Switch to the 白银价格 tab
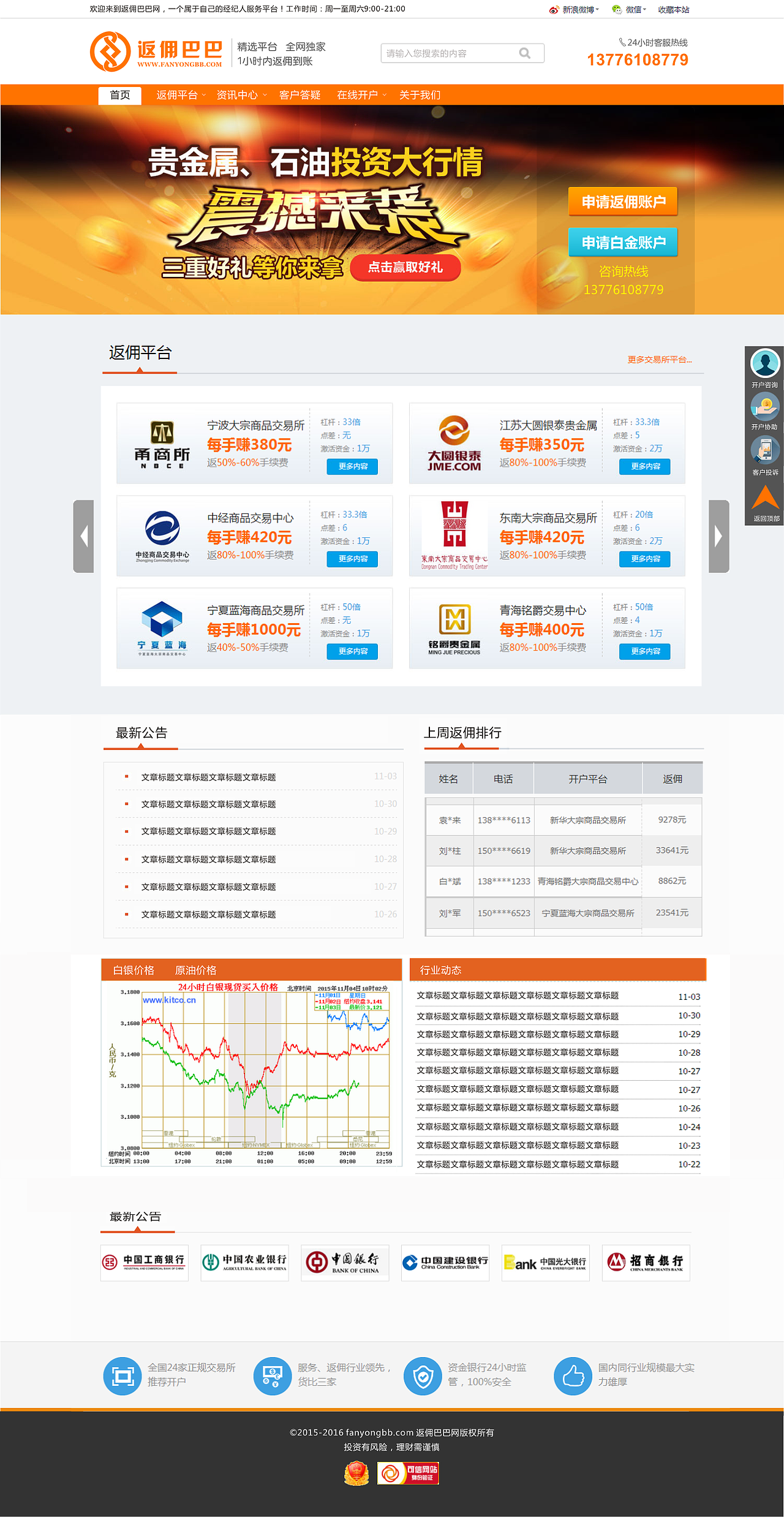This screenshot has height=1517, width=784. pos(134,970)
